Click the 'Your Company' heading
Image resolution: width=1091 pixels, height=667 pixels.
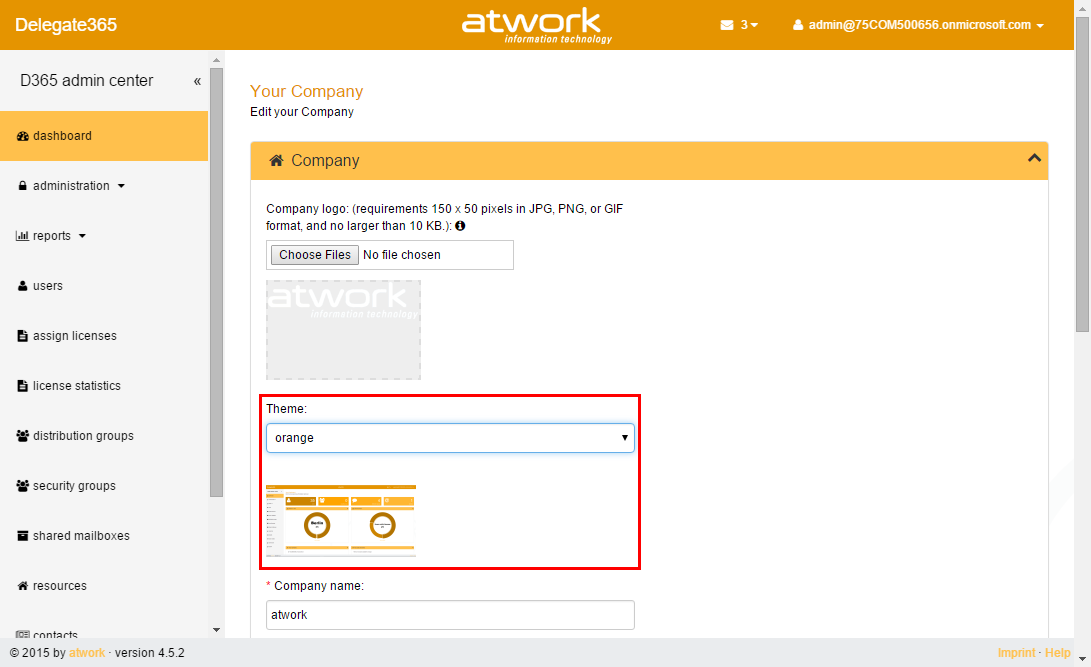(x=307, y=92)
